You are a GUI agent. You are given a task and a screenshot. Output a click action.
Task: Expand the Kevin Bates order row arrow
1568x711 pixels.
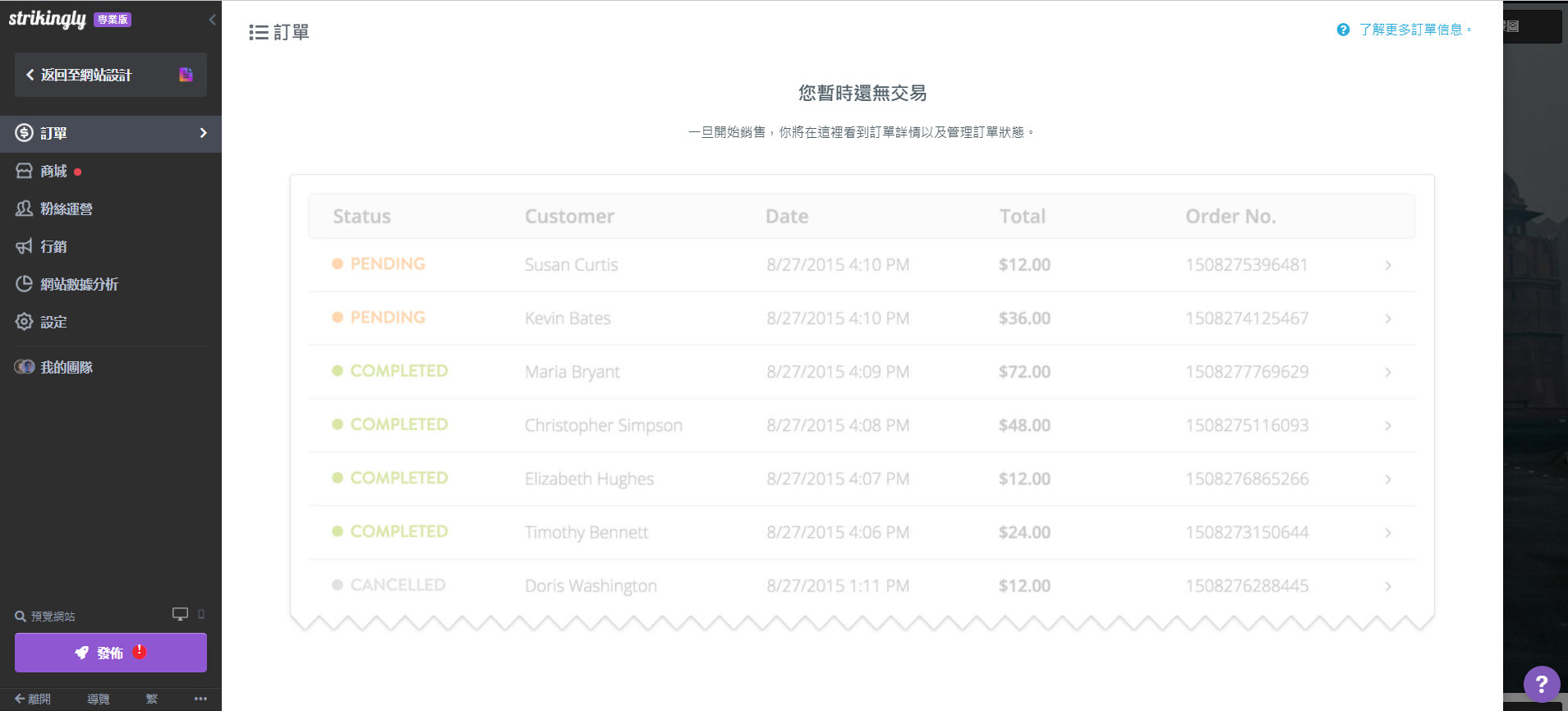click(1388, 319)
